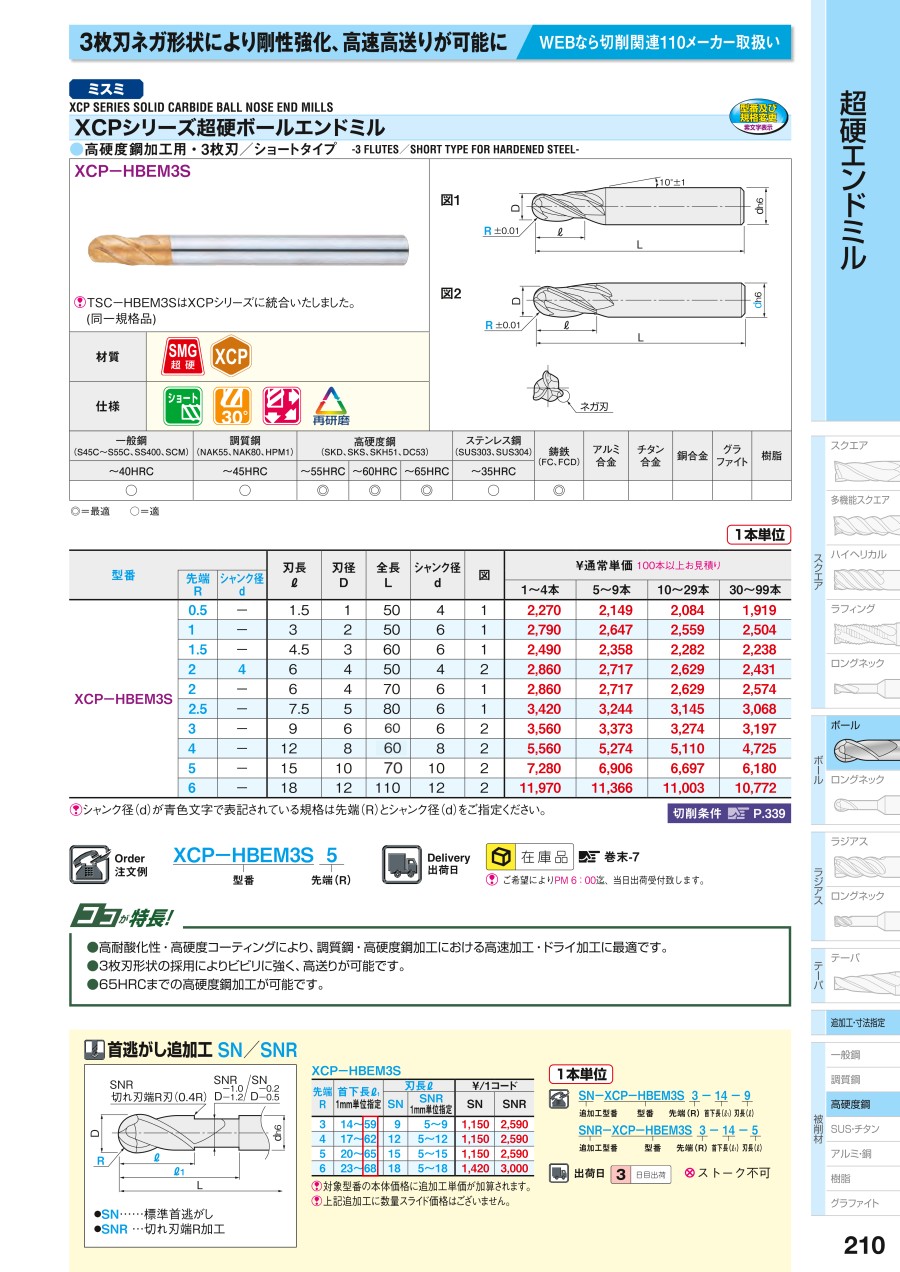Image resolution: width=900 pixels, height=1272 pixels.
Task: Click the Order telephone icon
Action: (88, 864)
